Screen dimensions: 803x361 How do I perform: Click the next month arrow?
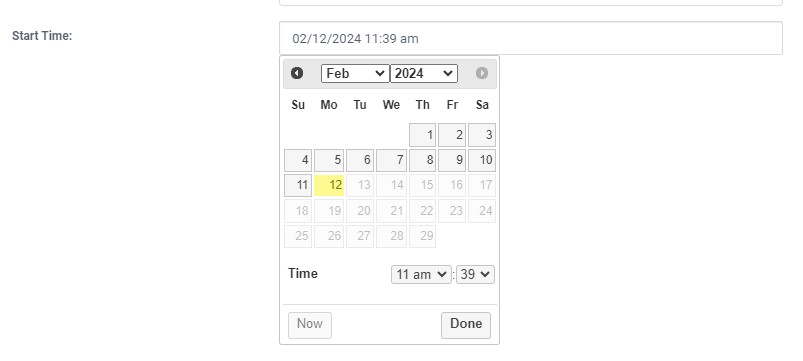(x=482, y=73)
